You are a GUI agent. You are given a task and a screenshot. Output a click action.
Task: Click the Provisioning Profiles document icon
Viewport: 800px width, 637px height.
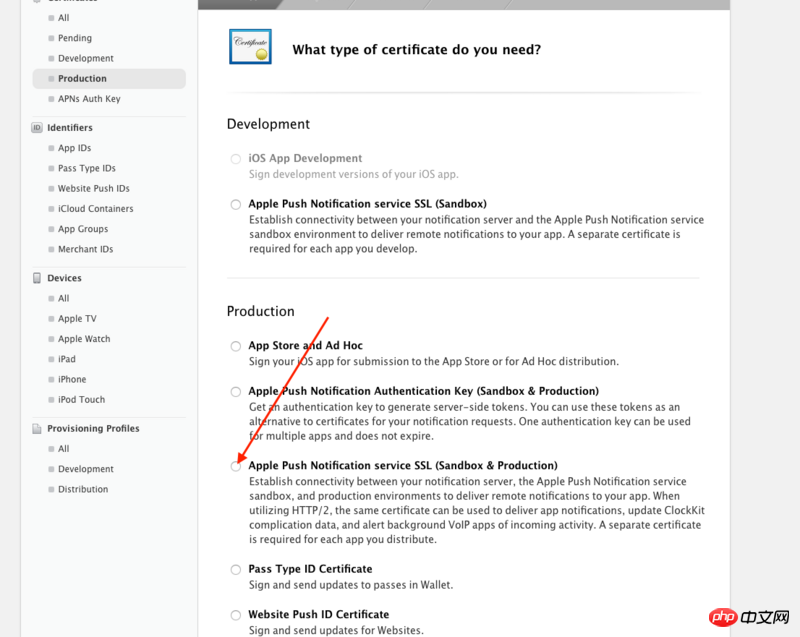(x=37, y=428)
